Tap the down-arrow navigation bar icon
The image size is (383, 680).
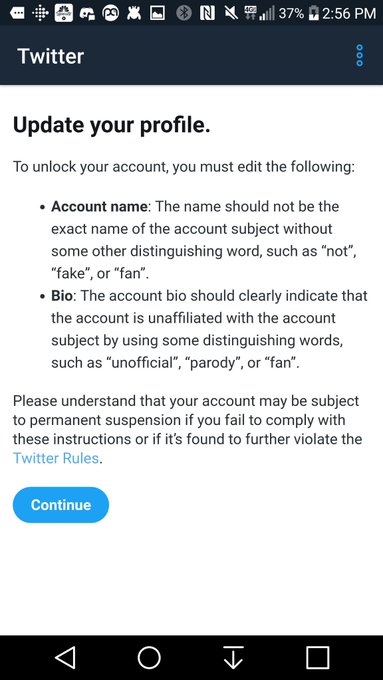[233, 657]
